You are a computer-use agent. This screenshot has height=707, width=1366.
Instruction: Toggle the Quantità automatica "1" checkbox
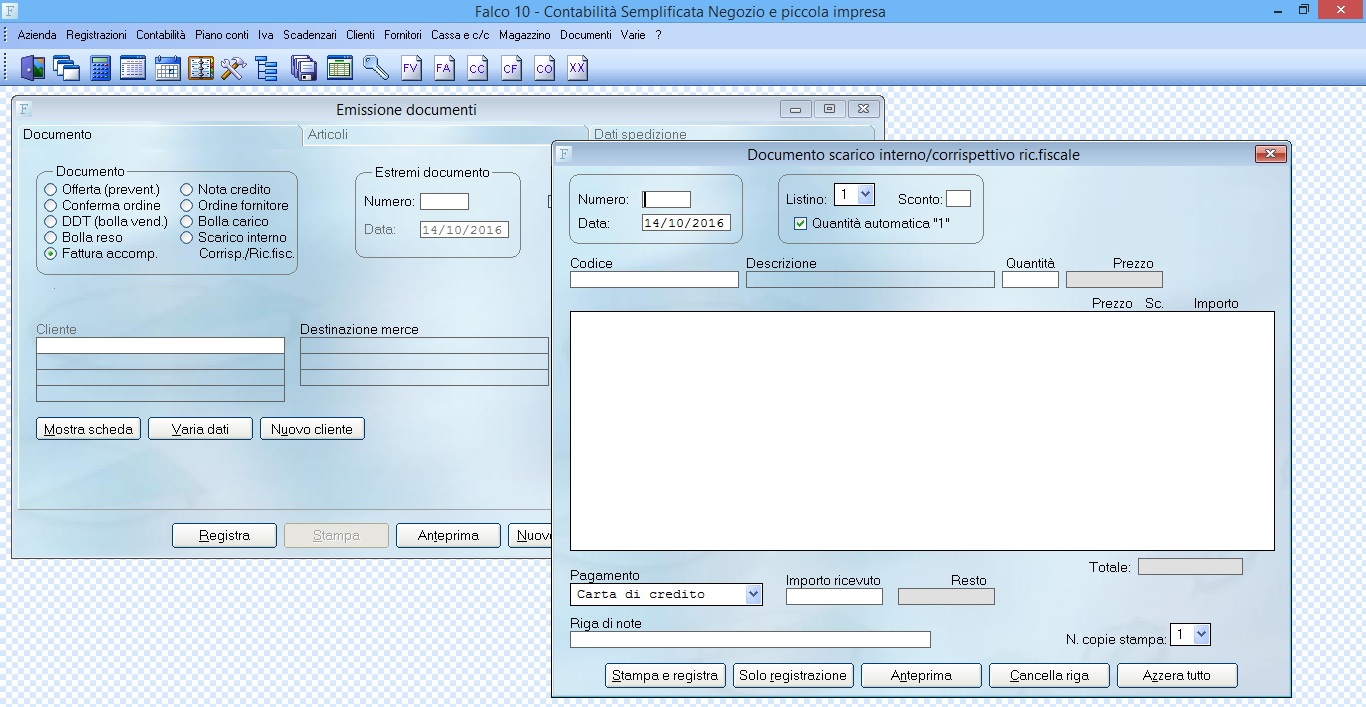800,224
